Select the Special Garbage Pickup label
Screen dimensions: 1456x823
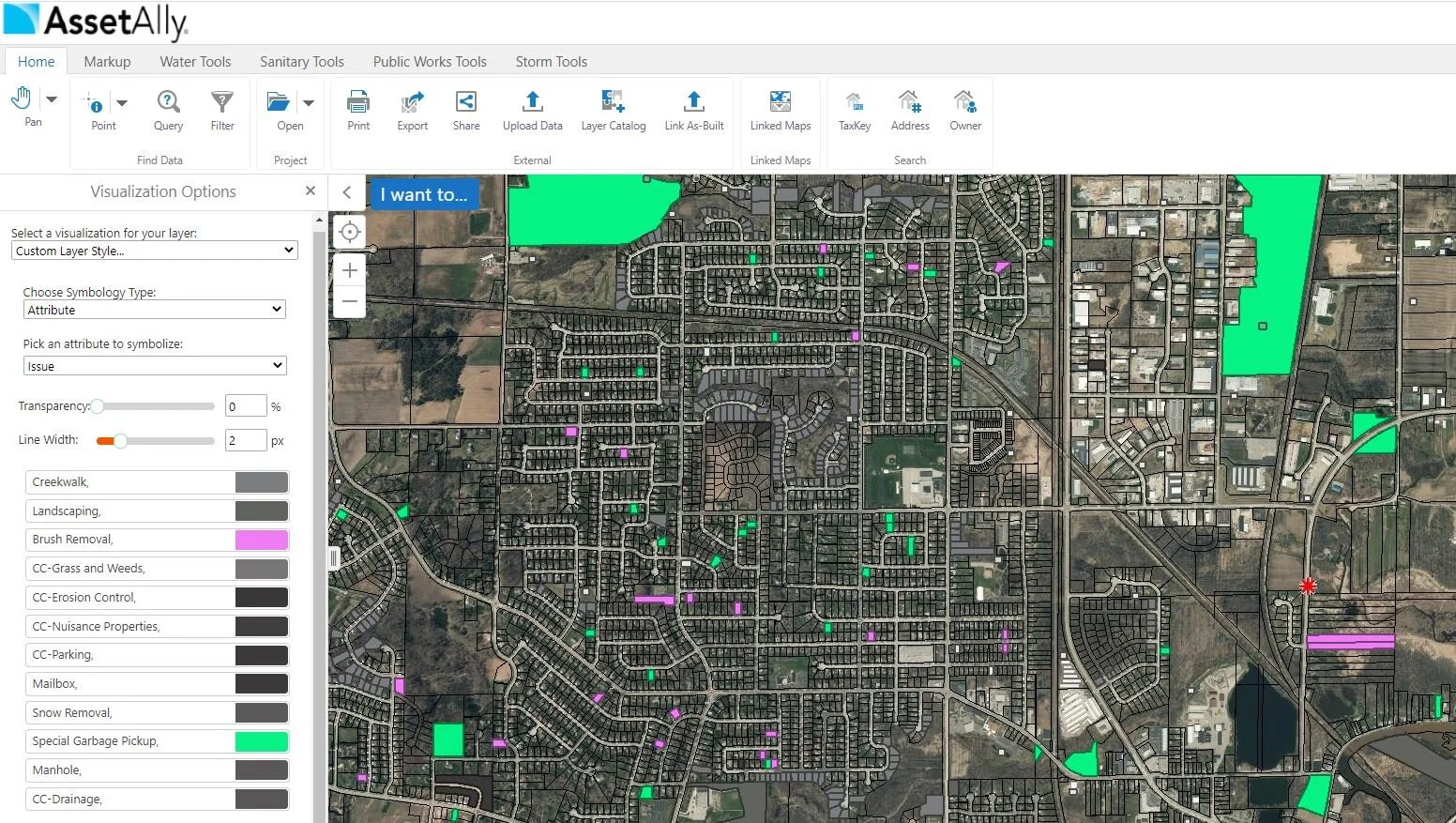pyautogui.click(x=95, y=741)
